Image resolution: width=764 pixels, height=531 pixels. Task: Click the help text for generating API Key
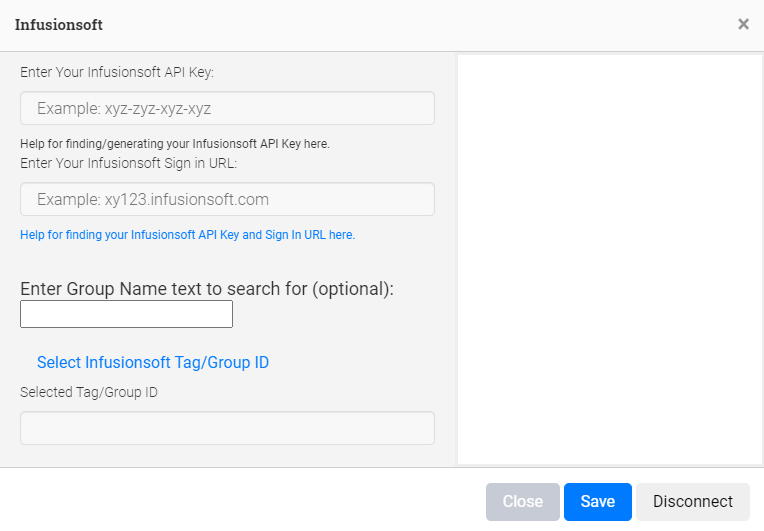[175, 144]
